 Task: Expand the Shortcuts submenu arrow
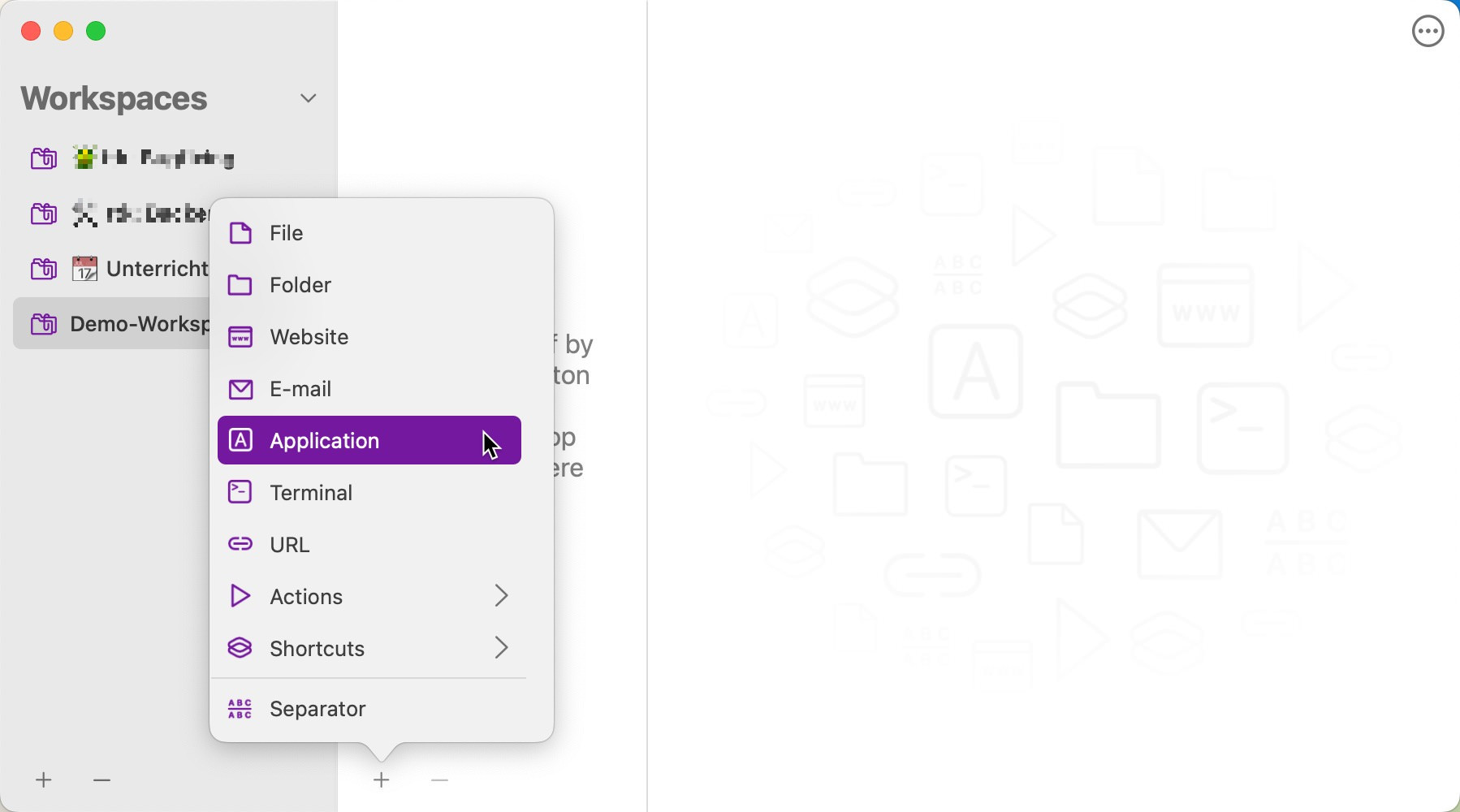click(x=502, y=648)
